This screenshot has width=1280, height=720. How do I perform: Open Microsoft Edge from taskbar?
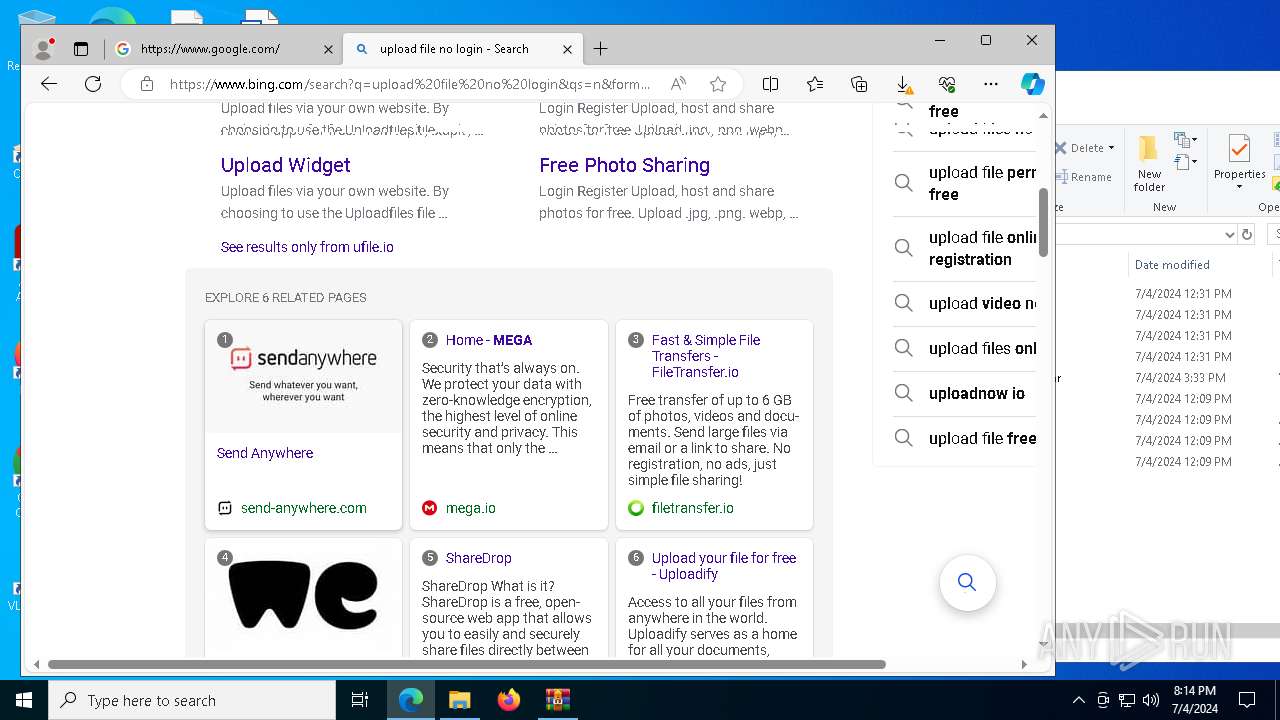411,700
